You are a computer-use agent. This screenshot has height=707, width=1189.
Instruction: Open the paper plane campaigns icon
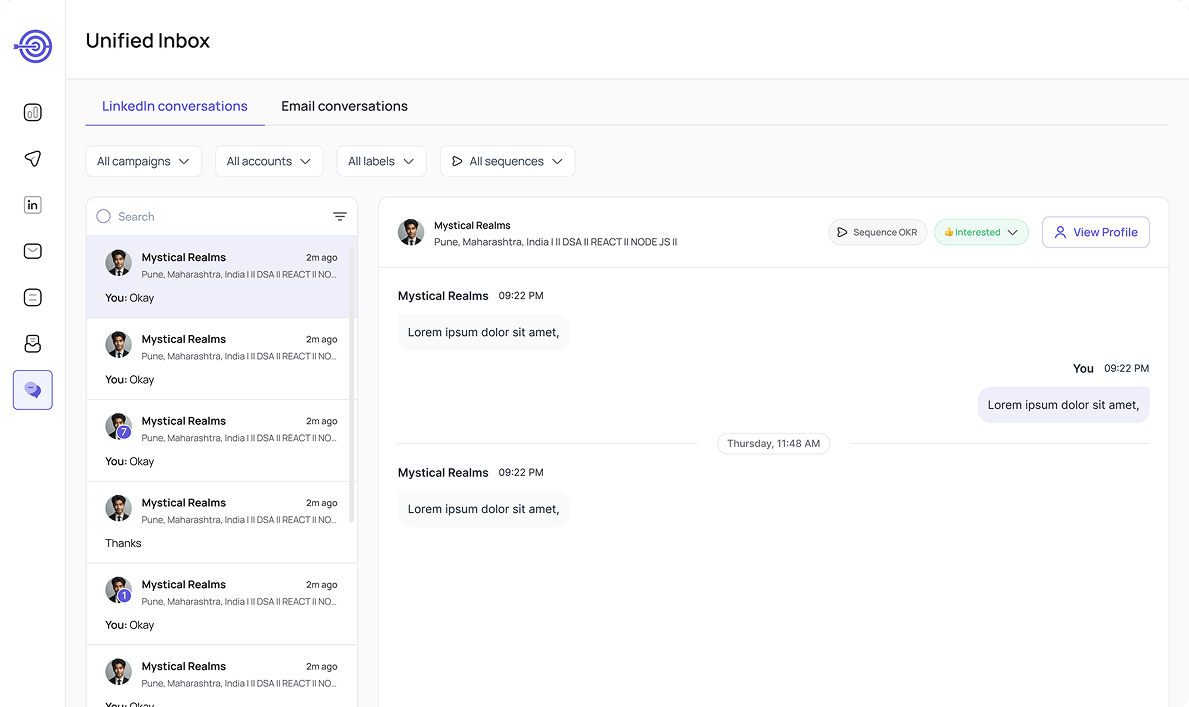pyautogui.click(x=33, y=159)
